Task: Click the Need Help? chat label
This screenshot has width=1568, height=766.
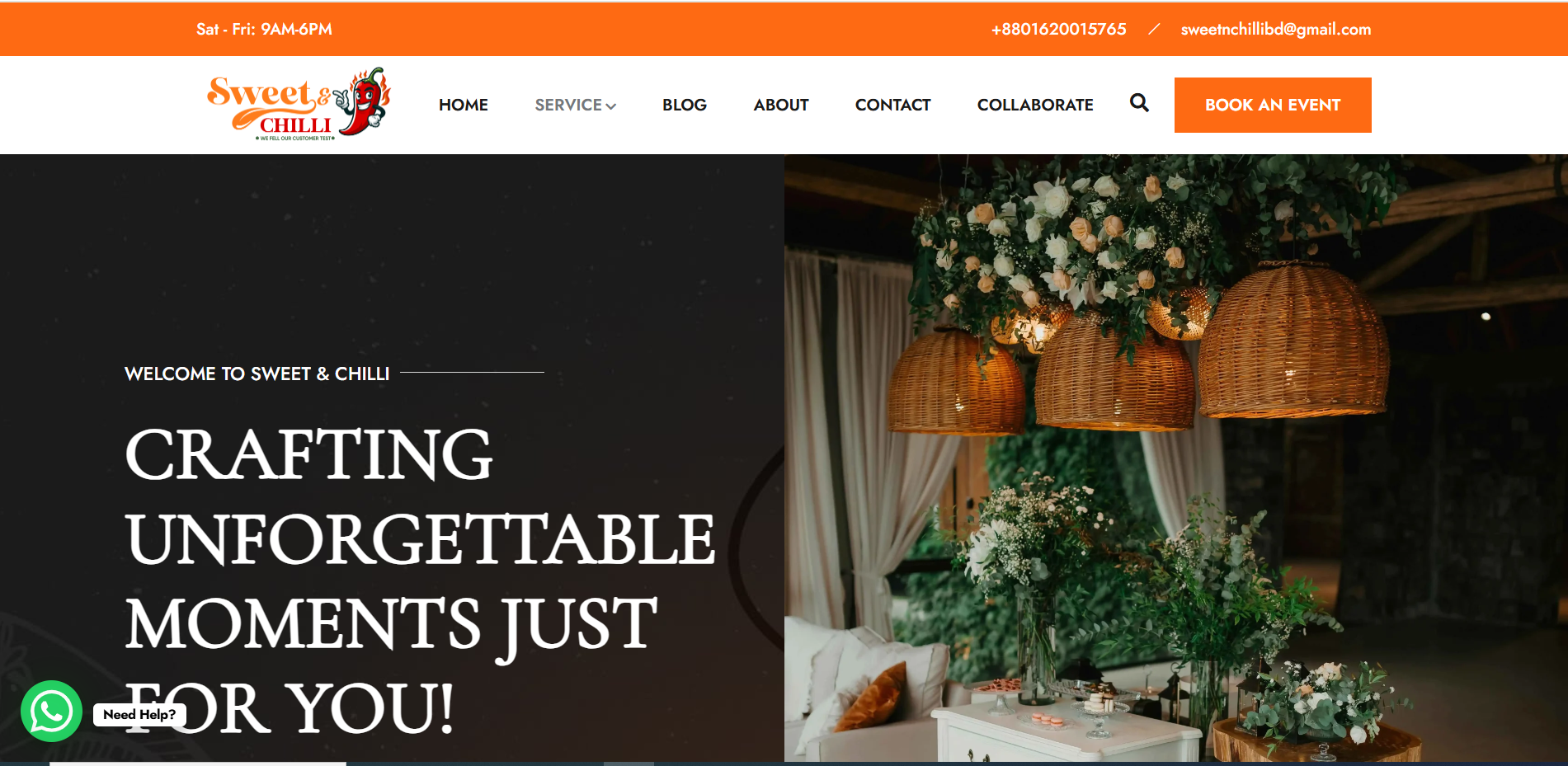Action: coord(139,714)
